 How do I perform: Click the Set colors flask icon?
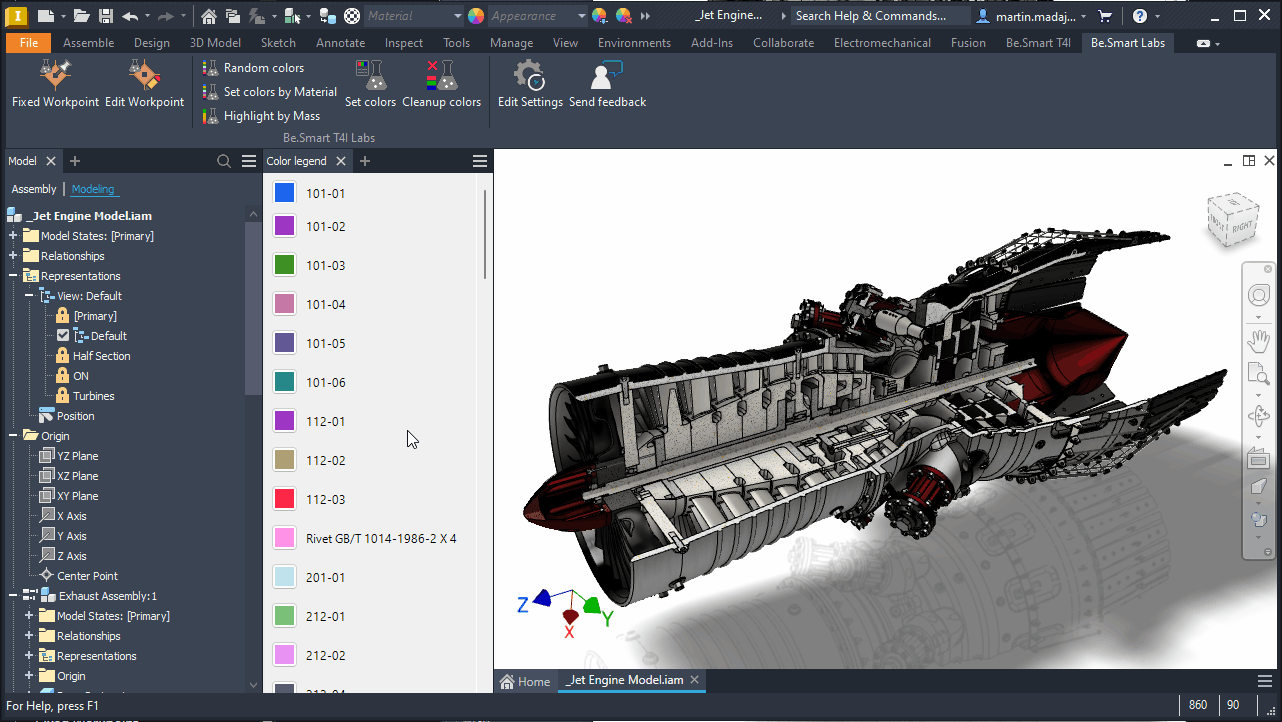click(371, 76)
